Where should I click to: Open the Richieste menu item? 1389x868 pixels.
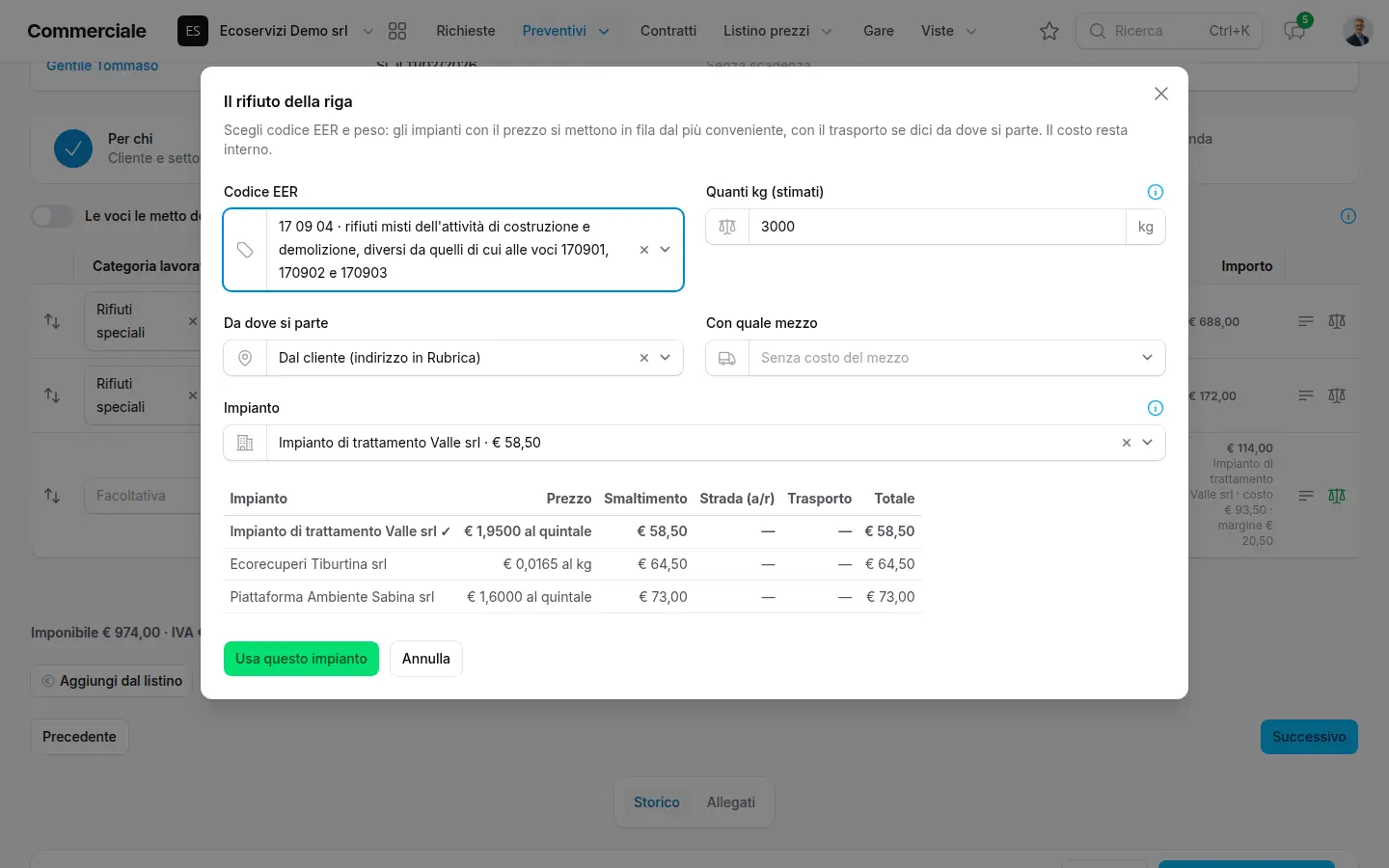coord(466,31)
